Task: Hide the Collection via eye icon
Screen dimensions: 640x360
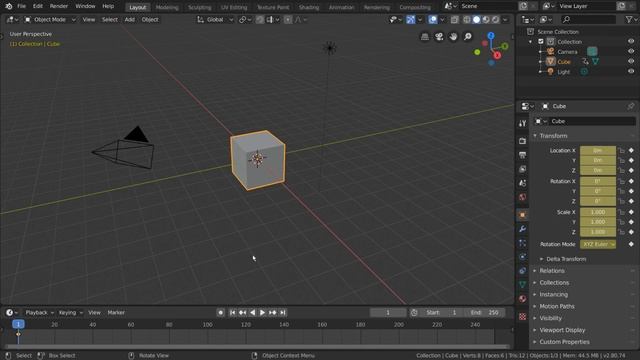Action: click(x=631, y=41)
